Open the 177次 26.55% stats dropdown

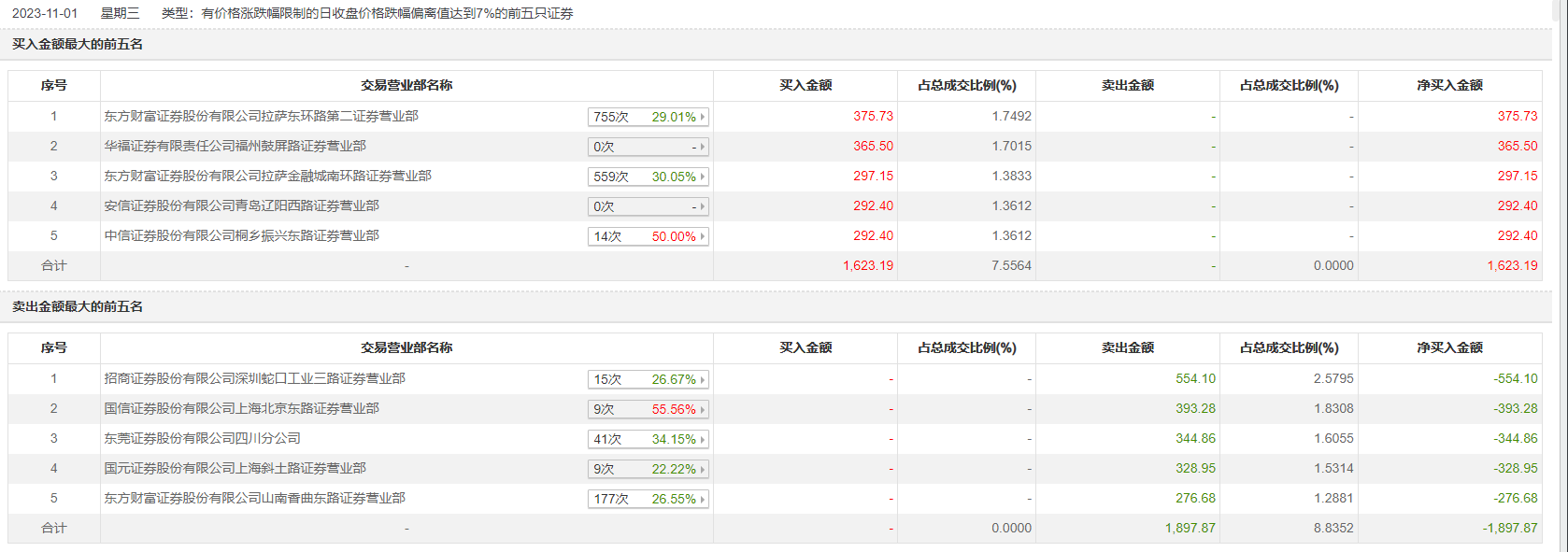pos(649,499)
